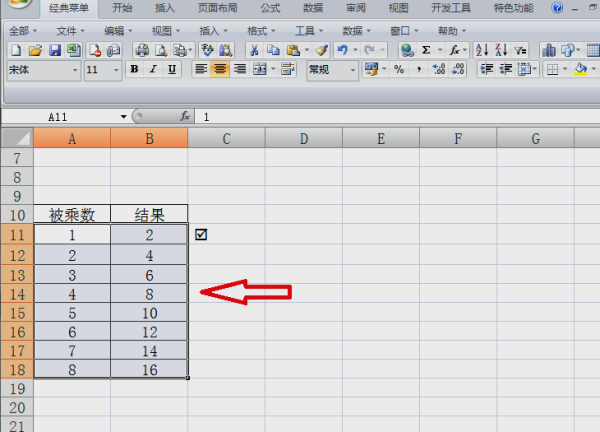Image resolution: width=600 pixels, height=432 pixels.
Task: Align text to the right
Action: (x=240, y=69)
